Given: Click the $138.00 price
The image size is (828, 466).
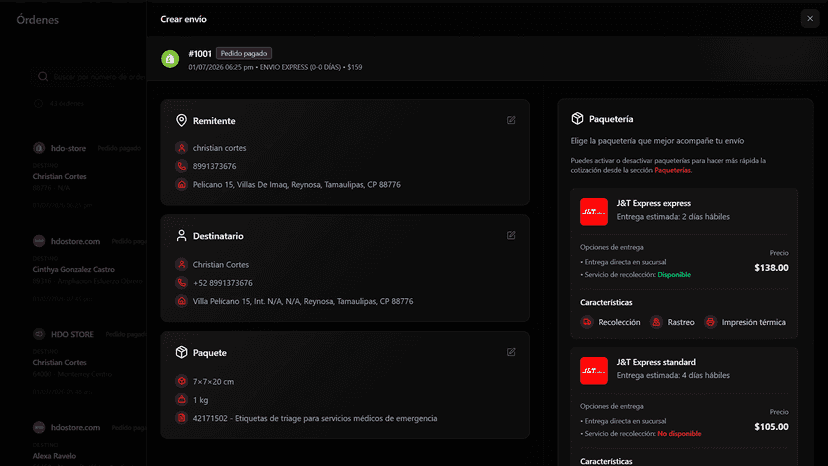Looking at the screenshot, I should (x=771, y=268).
